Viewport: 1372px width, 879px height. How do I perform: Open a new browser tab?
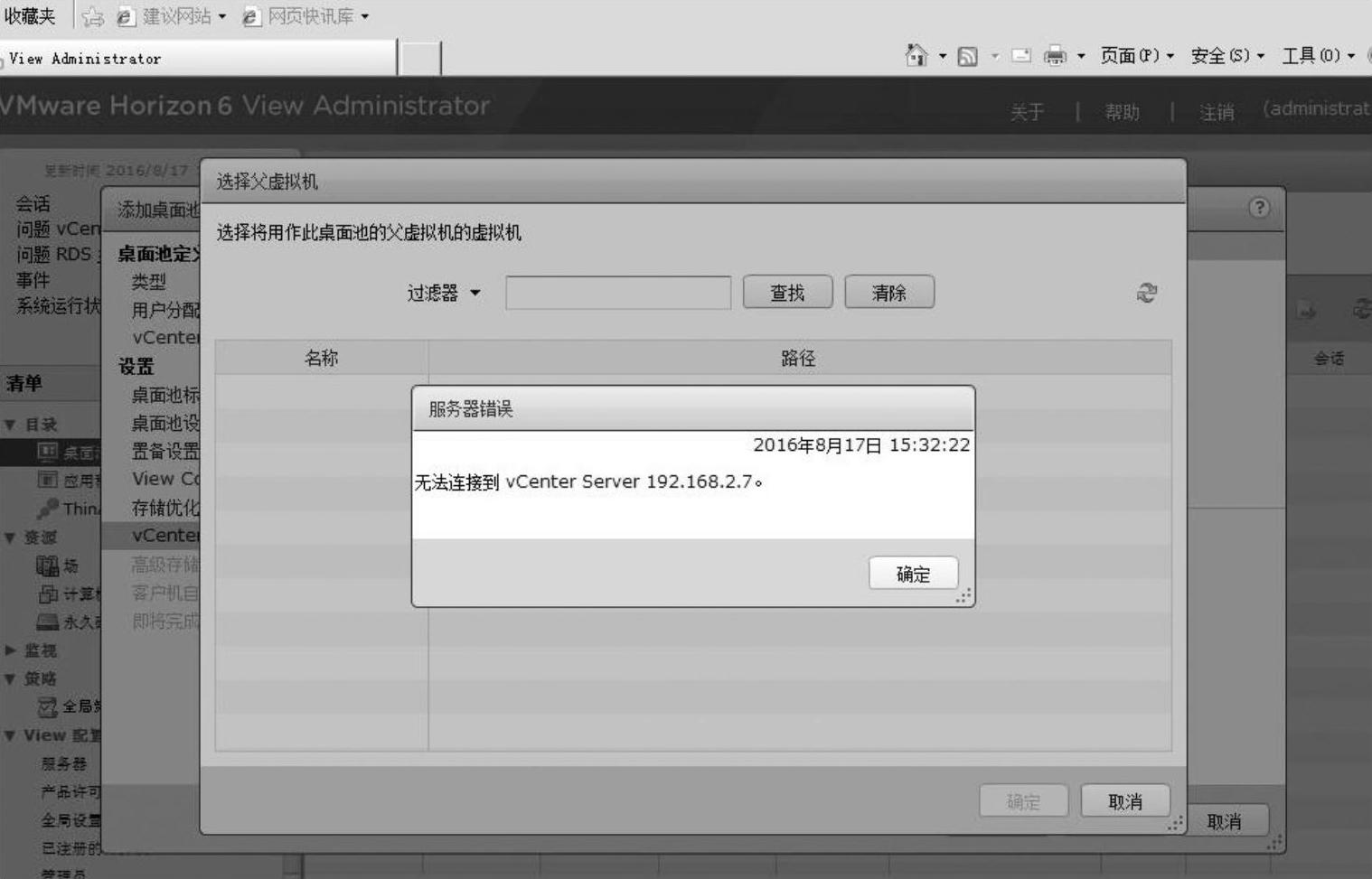click(420, 59)
